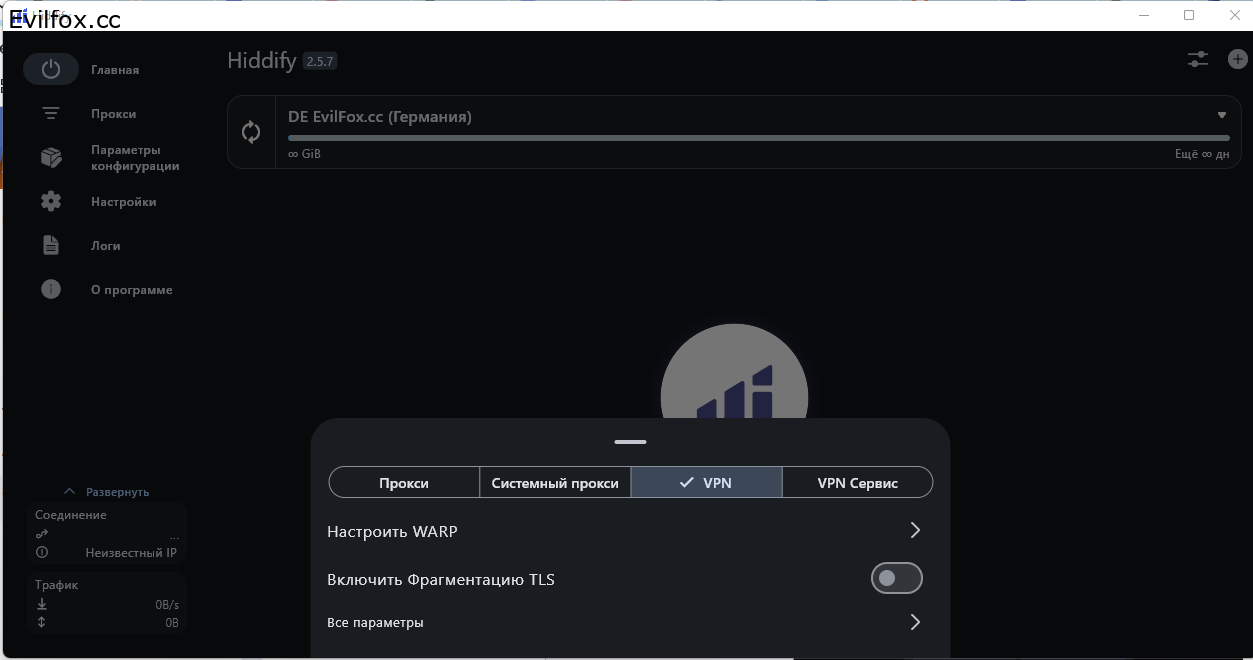Open the Прокси sidebar filter icon
The image size is (1253, 660).
click(x=51, y=114)
